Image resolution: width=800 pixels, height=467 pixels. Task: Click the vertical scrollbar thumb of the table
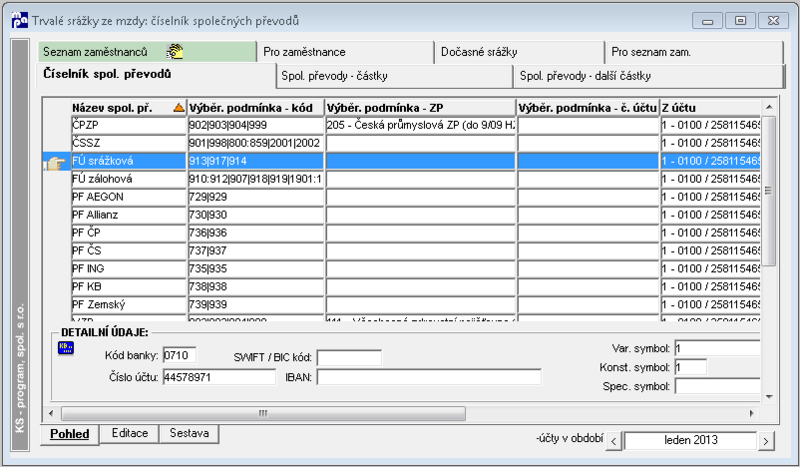click(x=768, y=191)
